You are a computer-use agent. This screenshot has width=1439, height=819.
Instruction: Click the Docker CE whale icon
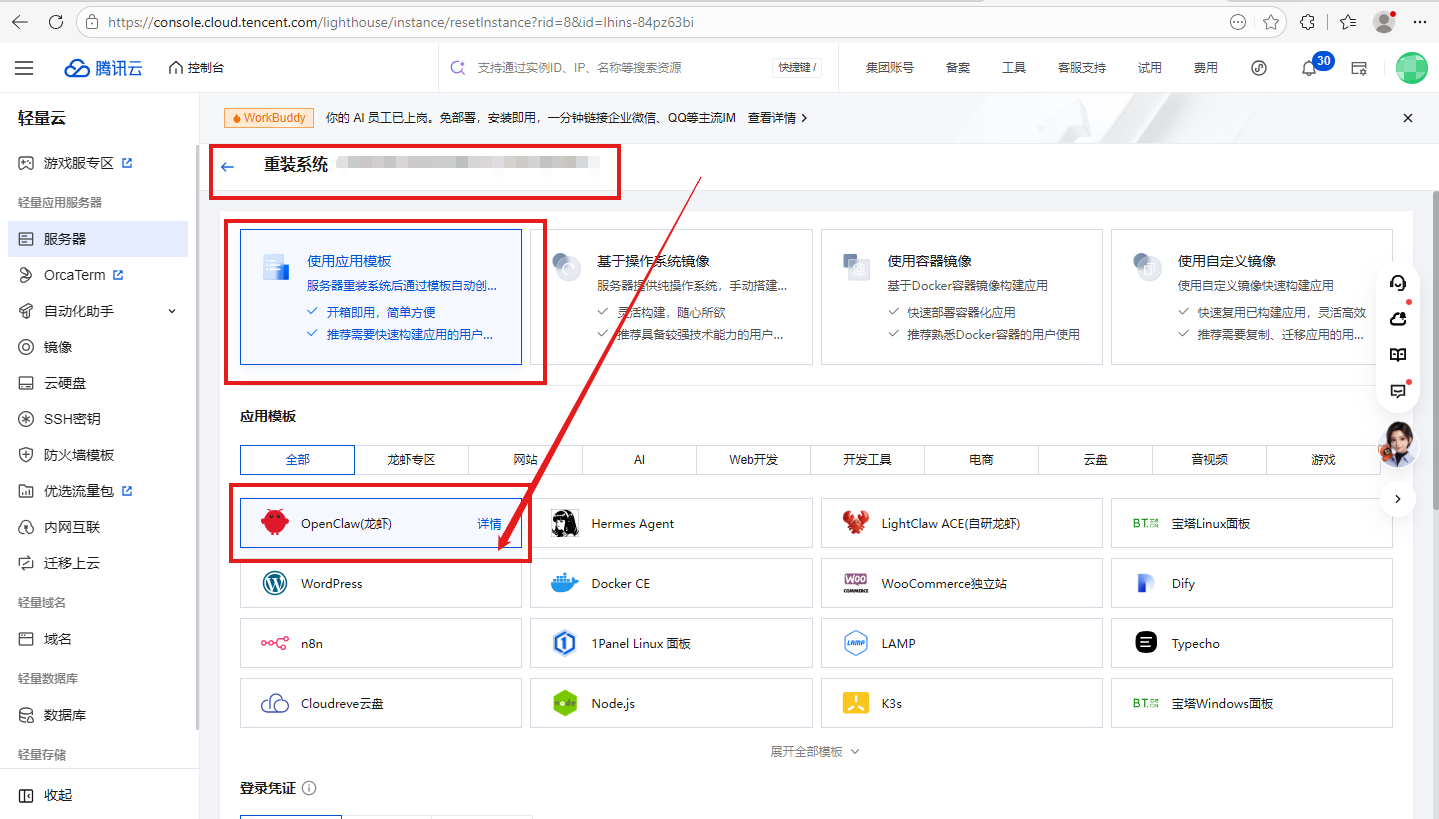click(565, 583)
